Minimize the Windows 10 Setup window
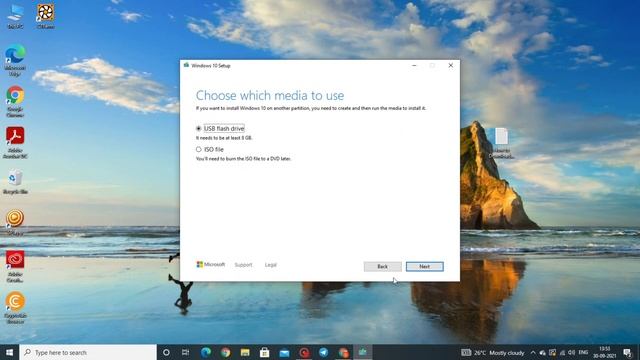The image size is (640, 360). 414,65
